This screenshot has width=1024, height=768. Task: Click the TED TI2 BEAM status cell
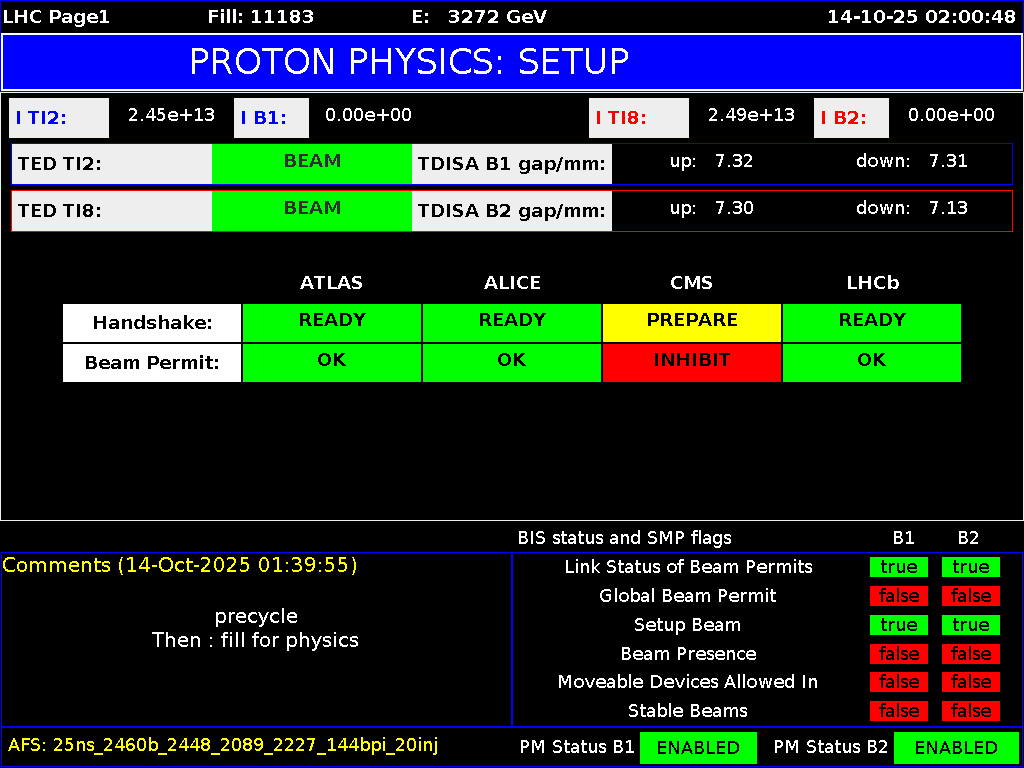[x=311, y=161]
